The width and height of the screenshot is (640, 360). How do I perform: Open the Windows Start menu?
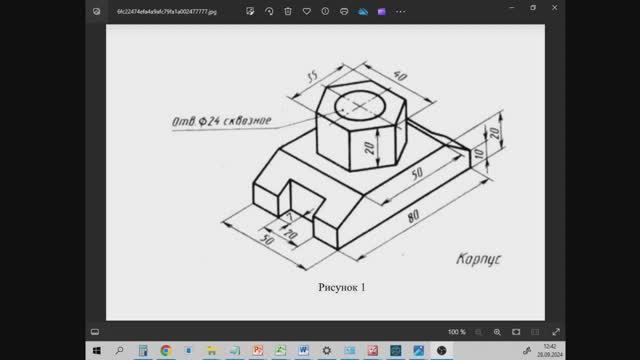pyautogui.click(x=97, y=351)
